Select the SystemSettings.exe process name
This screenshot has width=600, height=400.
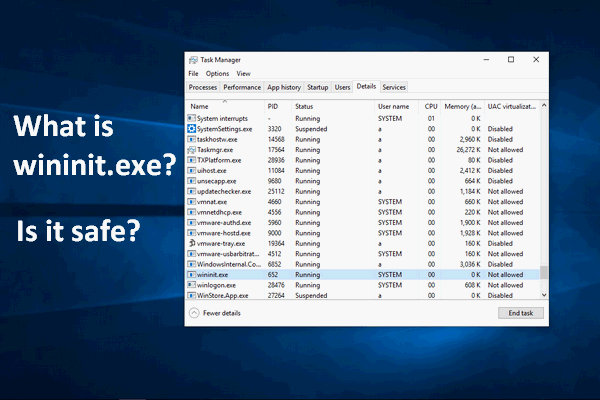(x=224, y=129)
